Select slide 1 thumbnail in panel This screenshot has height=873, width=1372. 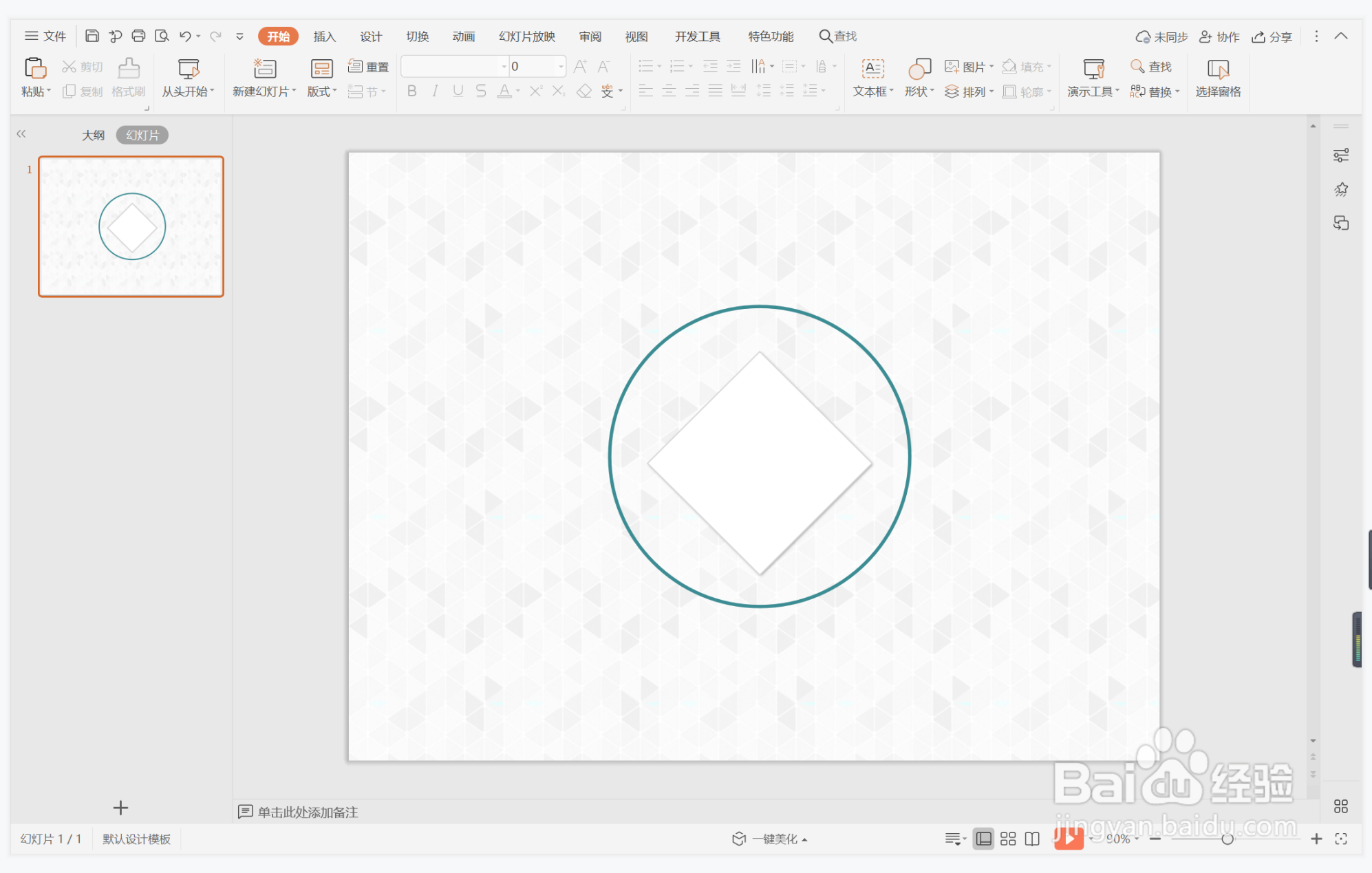pyautogui.click(x=131, y=226)
